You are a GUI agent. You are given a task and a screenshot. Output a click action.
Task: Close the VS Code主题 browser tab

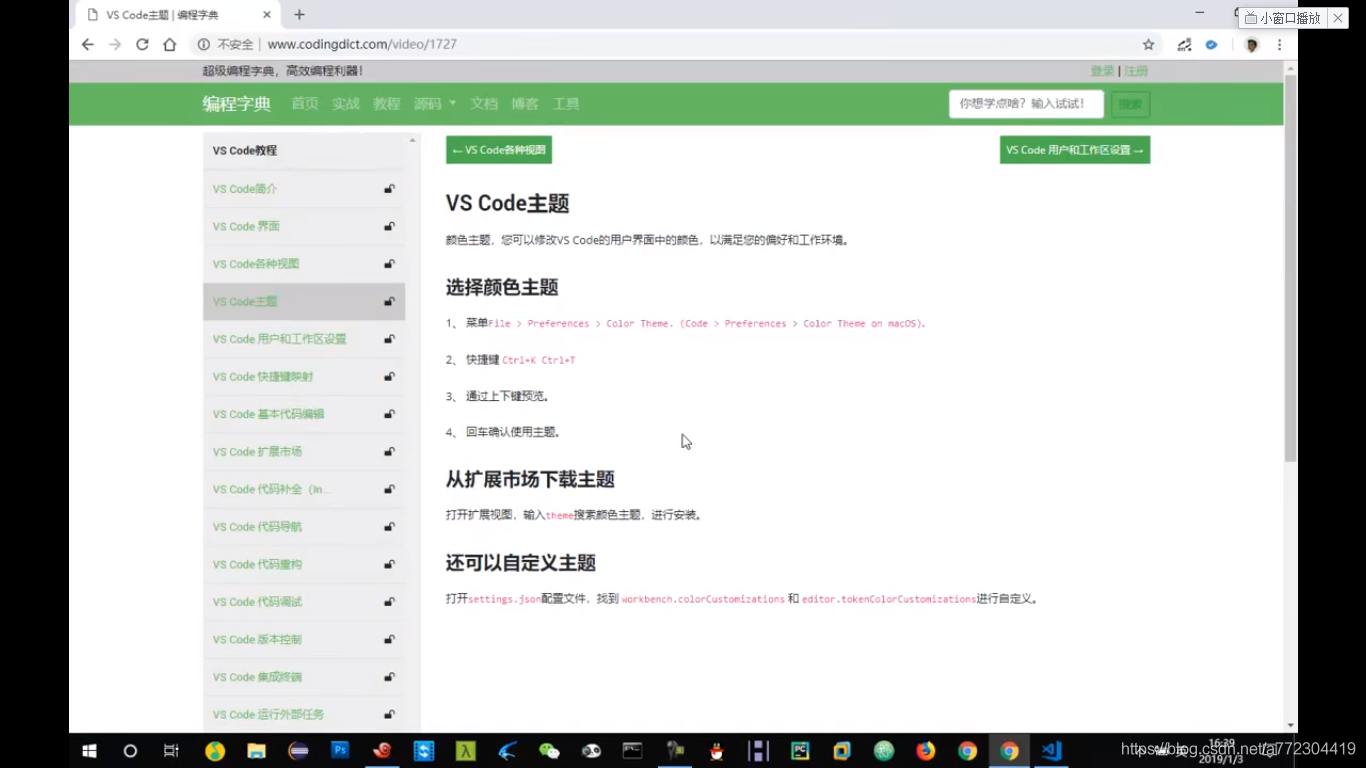pos(267,15)
